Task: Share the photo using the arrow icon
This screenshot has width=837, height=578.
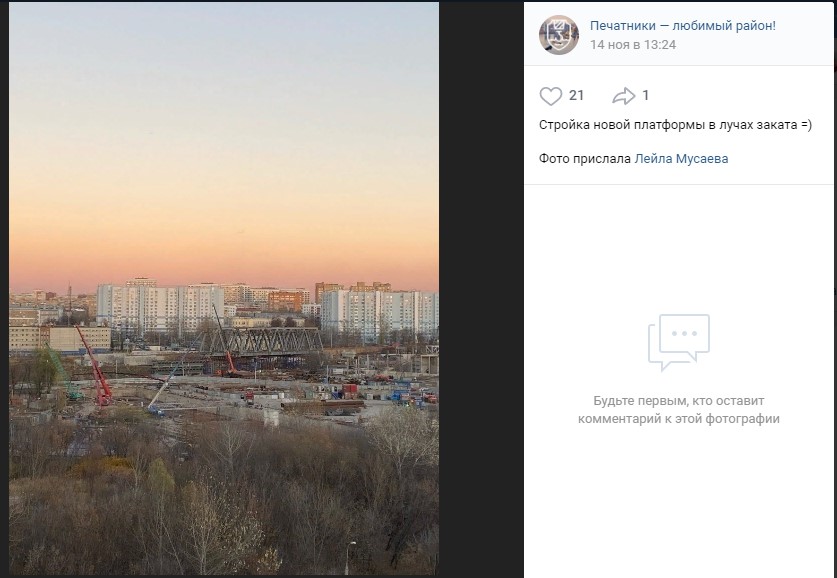Action: coord(623,96)
